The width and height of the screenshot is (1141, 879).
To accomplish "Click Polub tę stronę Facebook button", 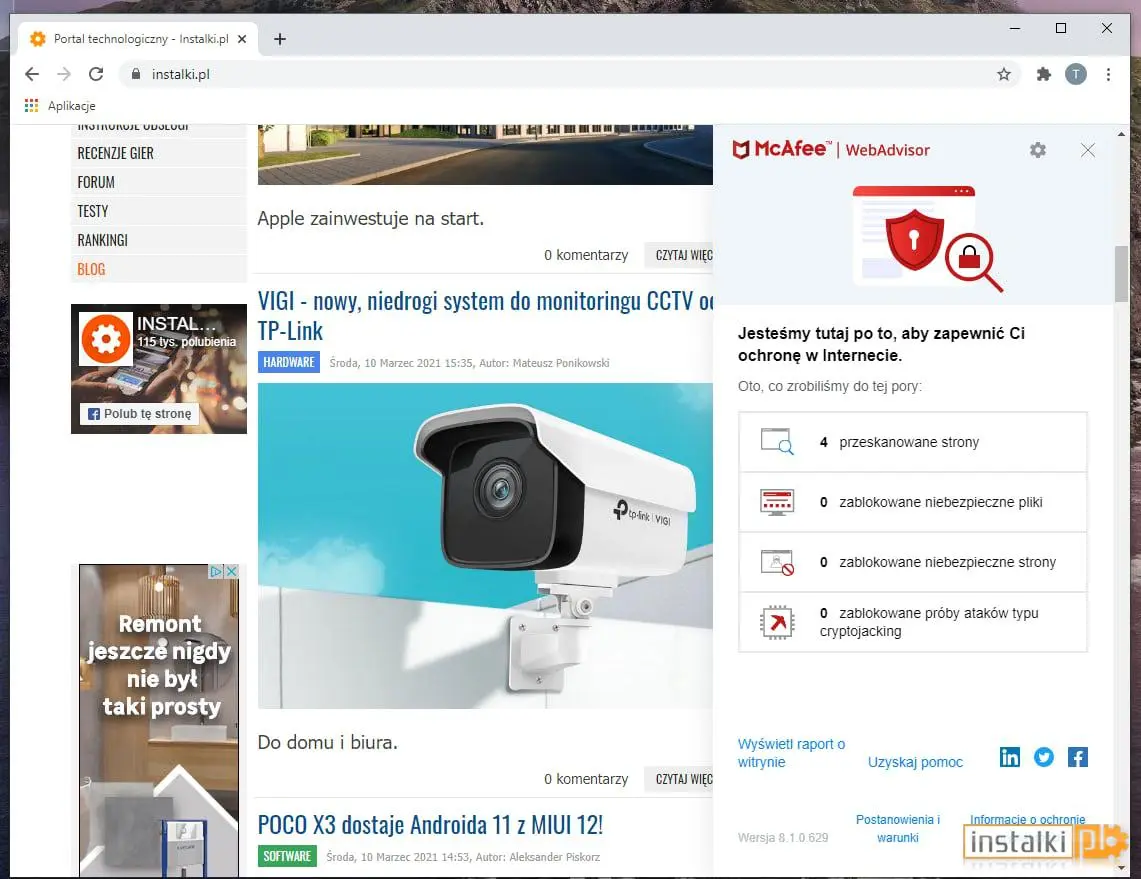I will tap(140, 413).
